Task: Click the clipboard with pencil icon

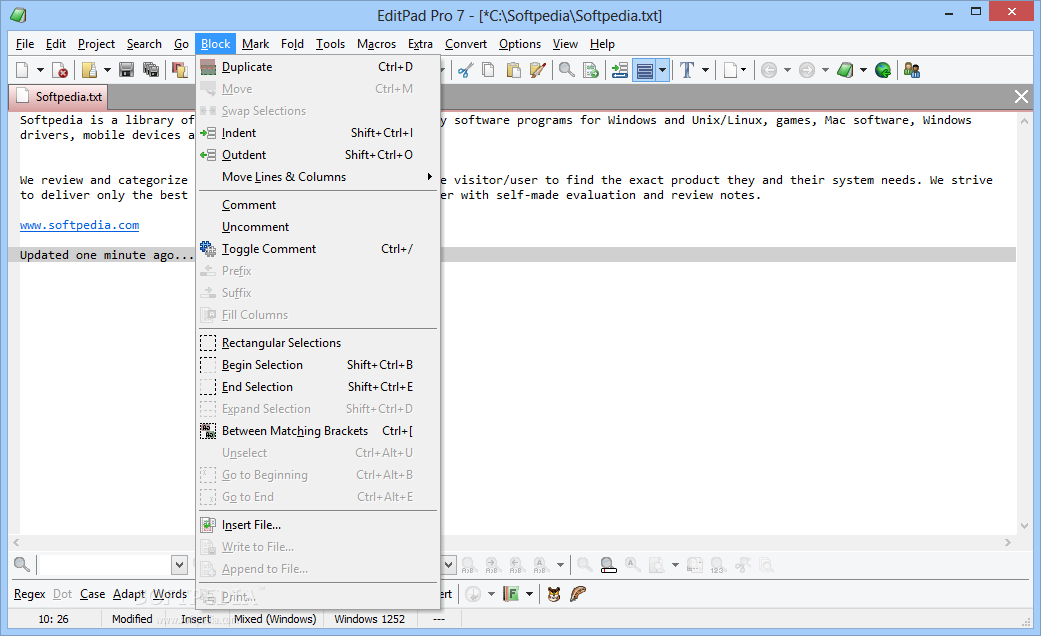Action: [x=537, y=70]
